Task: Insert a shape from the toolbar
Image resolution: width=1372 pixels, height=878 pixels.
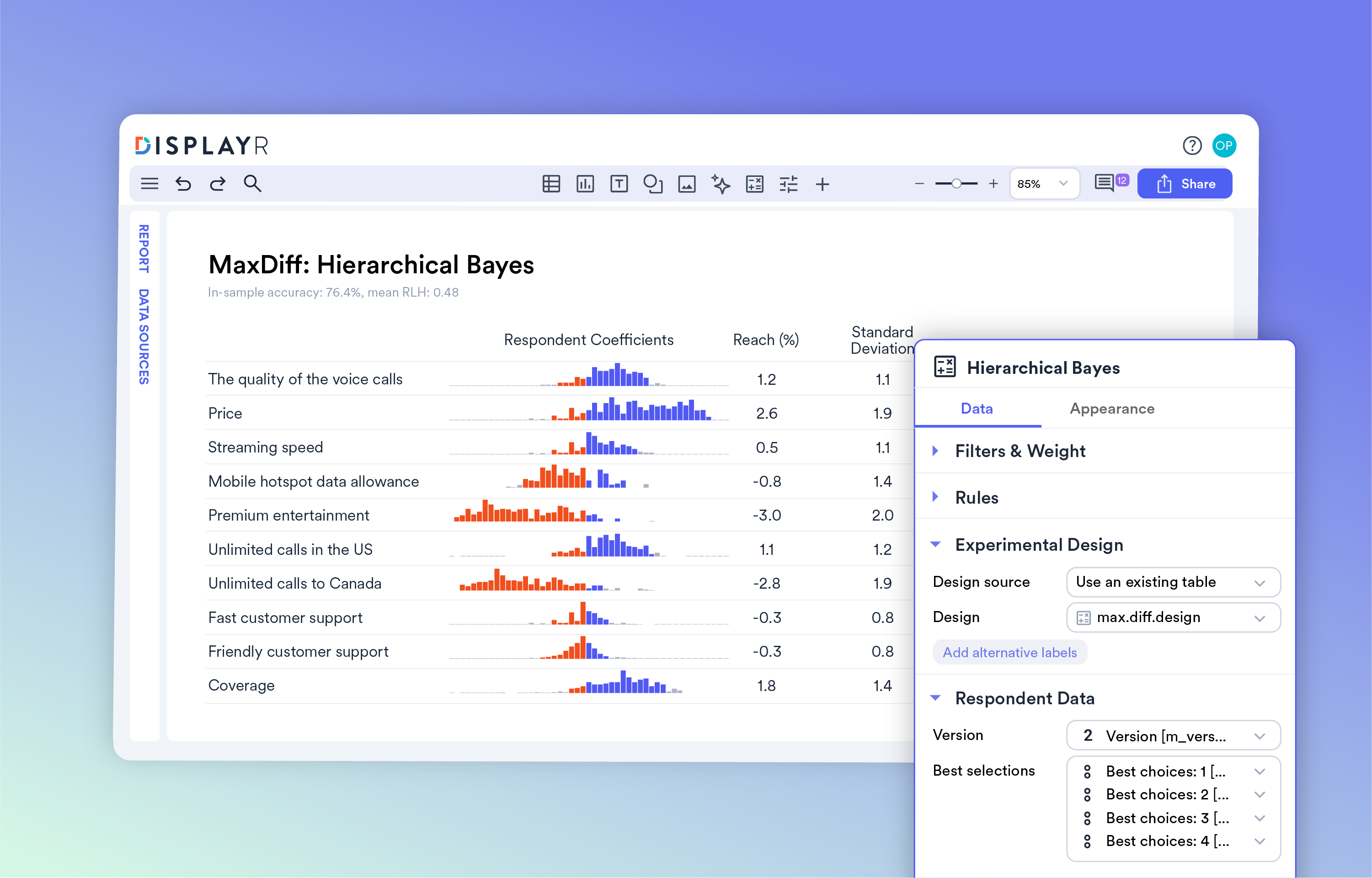Action: (x=653, y=184)
